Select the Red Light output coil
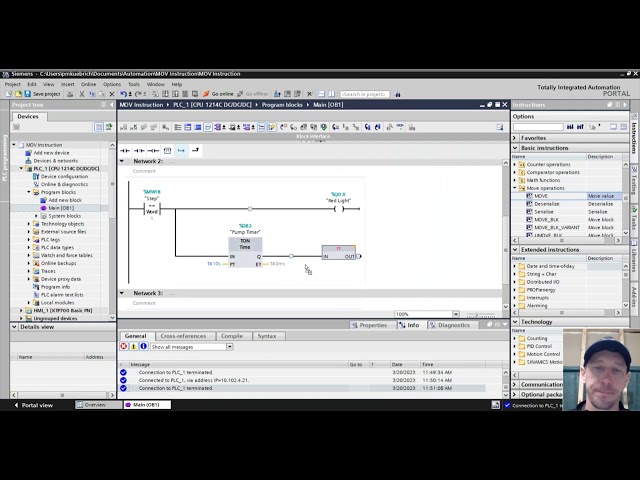Image resolution: width=640 pixels, height=480 pixels. tap(339, 209)
